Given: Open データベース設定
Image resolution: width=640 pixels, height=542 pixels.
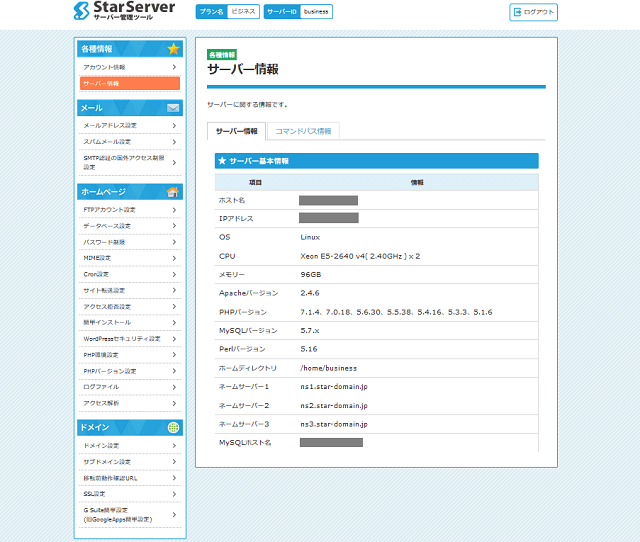Looking at the screenshot, I should coord(130,226).
